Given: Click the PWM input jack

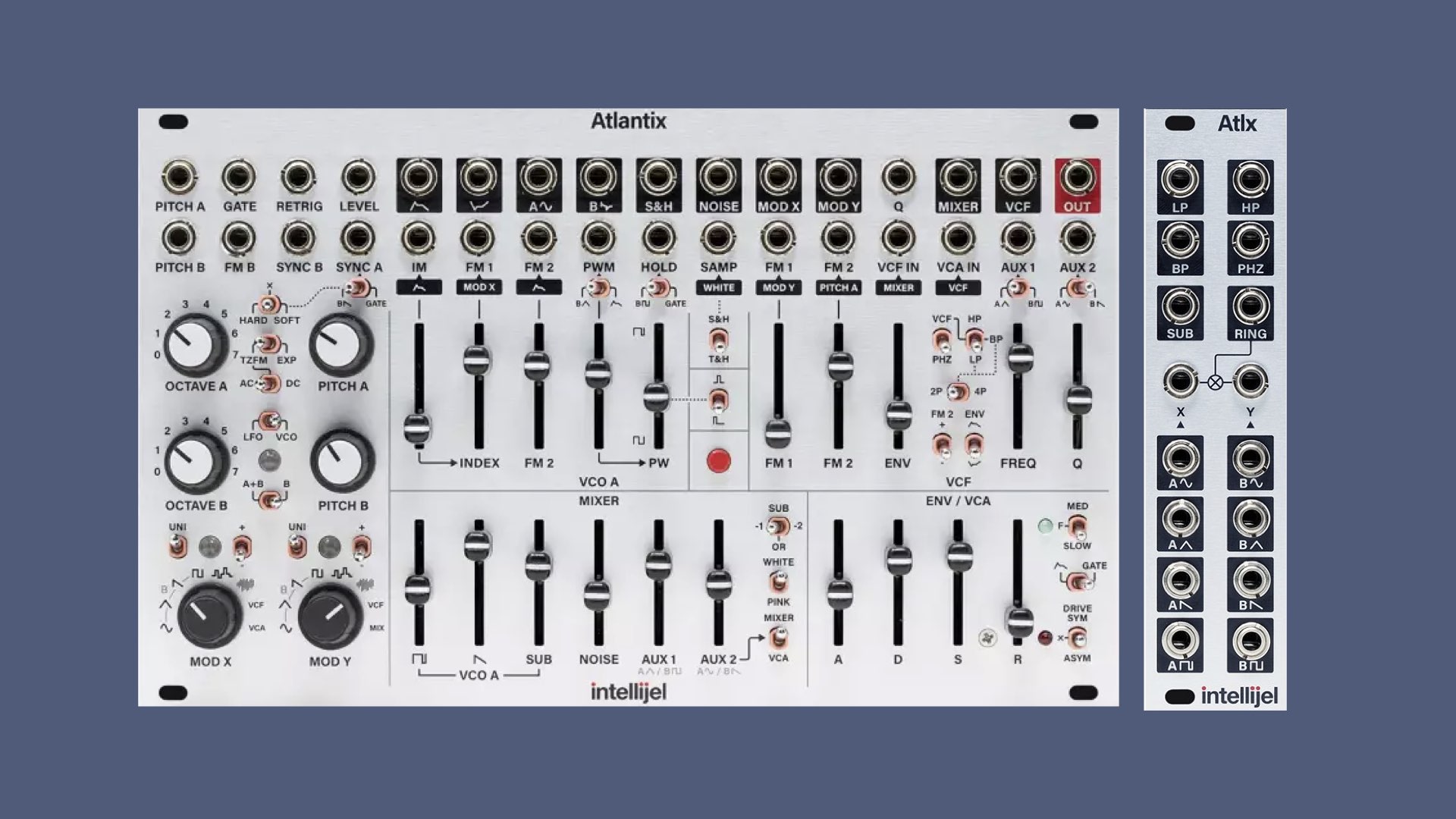Looking at the screenshot, I should (598, 239).
